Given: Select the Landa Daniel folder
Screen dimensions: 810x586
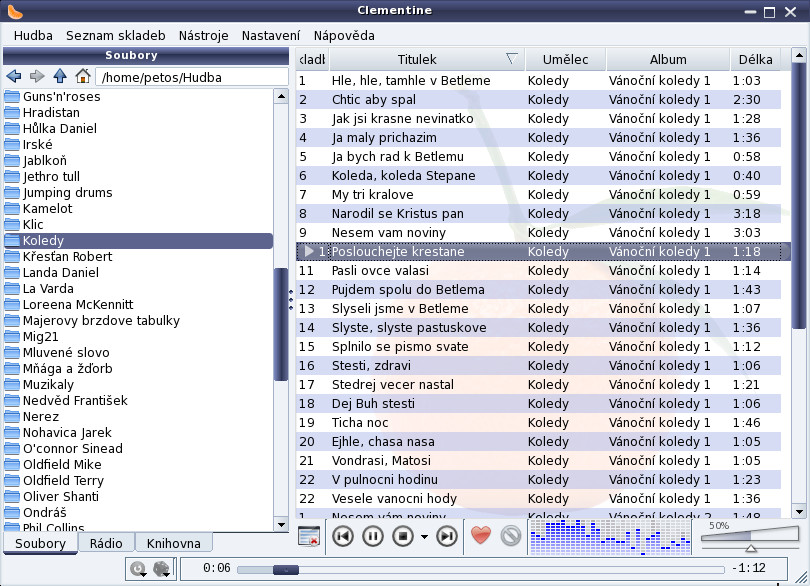Looking at the screenshot, I should coord(138,272).
